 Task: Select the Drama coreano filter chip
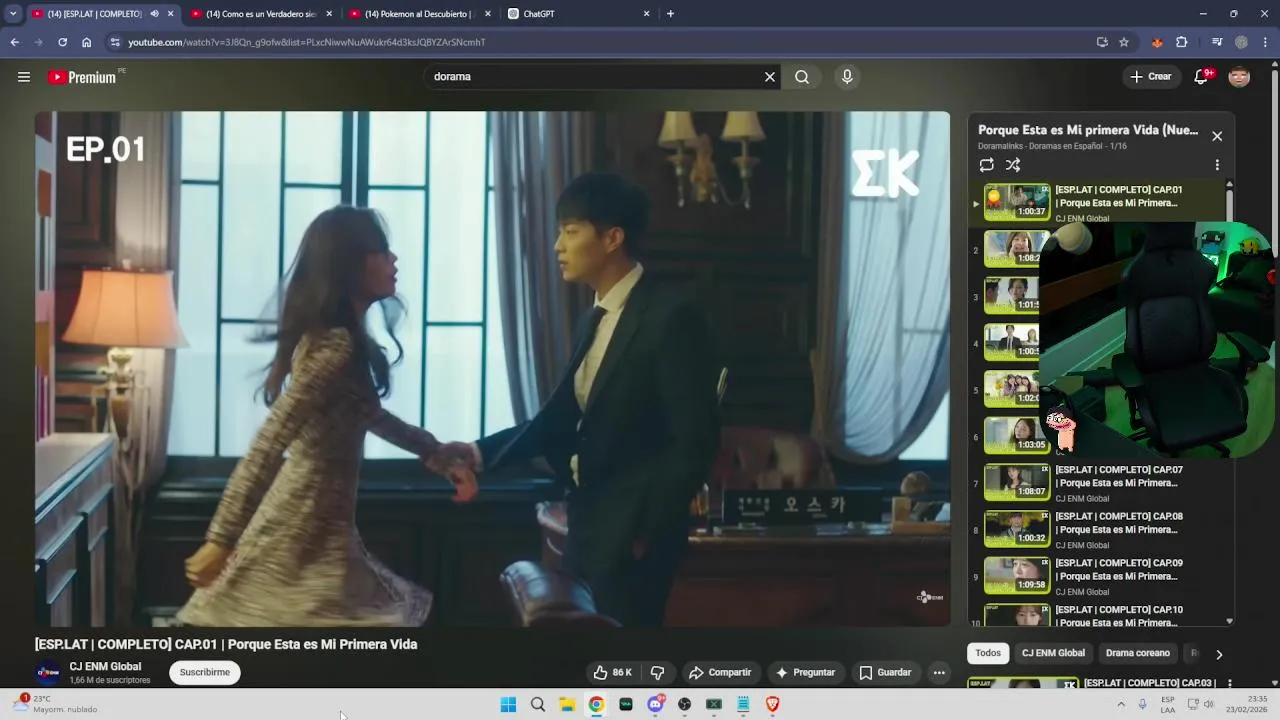(1137, 653)
